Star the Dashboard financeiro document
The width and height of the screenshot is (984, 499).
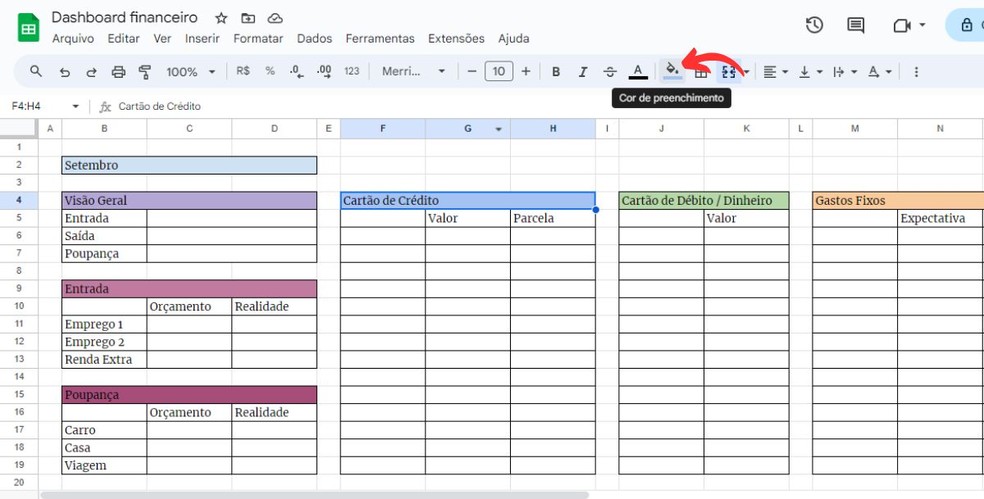[x=221, y=18]
